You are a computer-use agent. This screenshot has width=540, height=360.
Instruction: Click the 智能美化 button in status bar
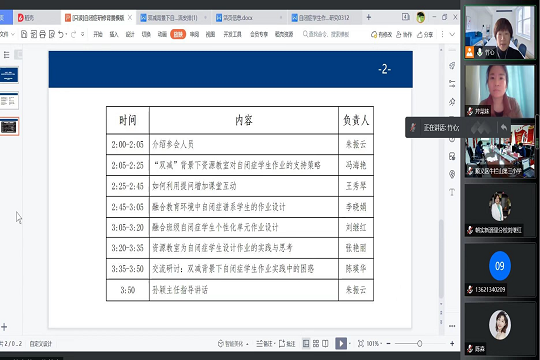click(x=233, y=343)
